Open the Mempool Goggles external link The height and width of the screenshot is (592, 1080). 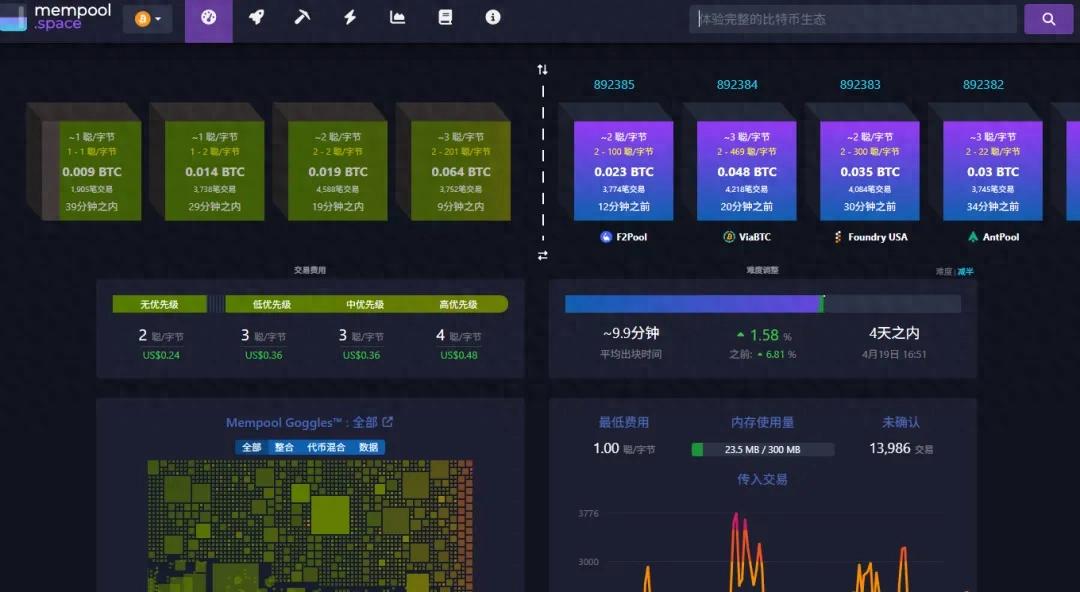click(389, 422)
